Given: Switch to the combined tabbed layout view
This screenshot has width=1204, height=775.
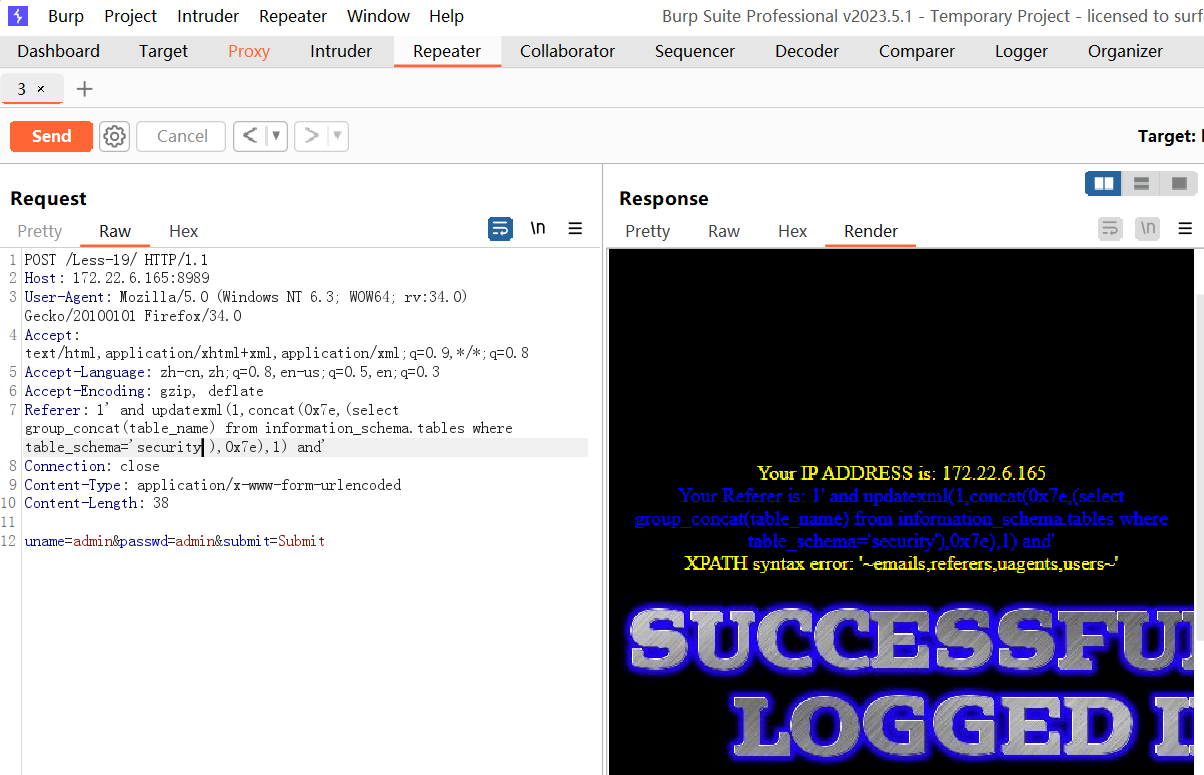Looking at the screenshot, I should coord(1179,183).
